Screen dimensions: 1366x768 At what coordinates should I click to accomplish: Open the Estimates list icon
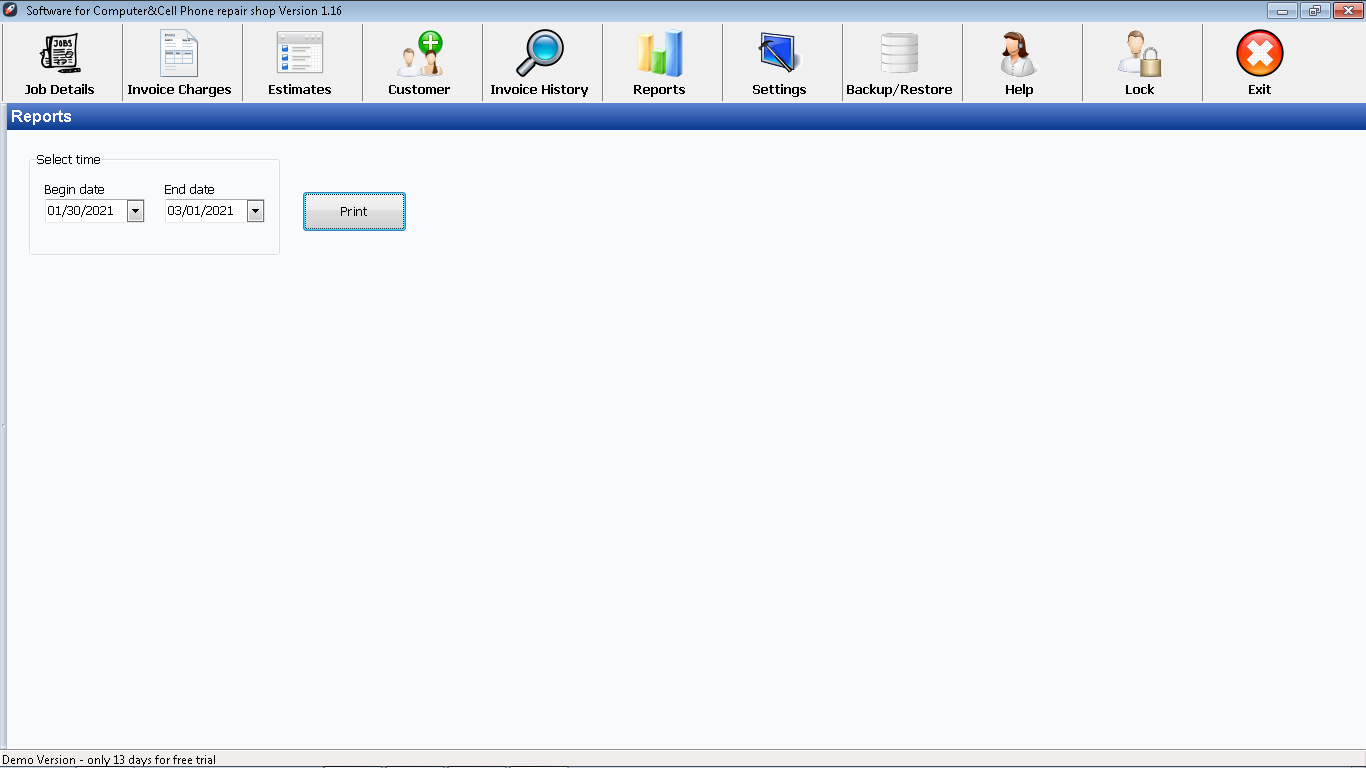[299, 54]
